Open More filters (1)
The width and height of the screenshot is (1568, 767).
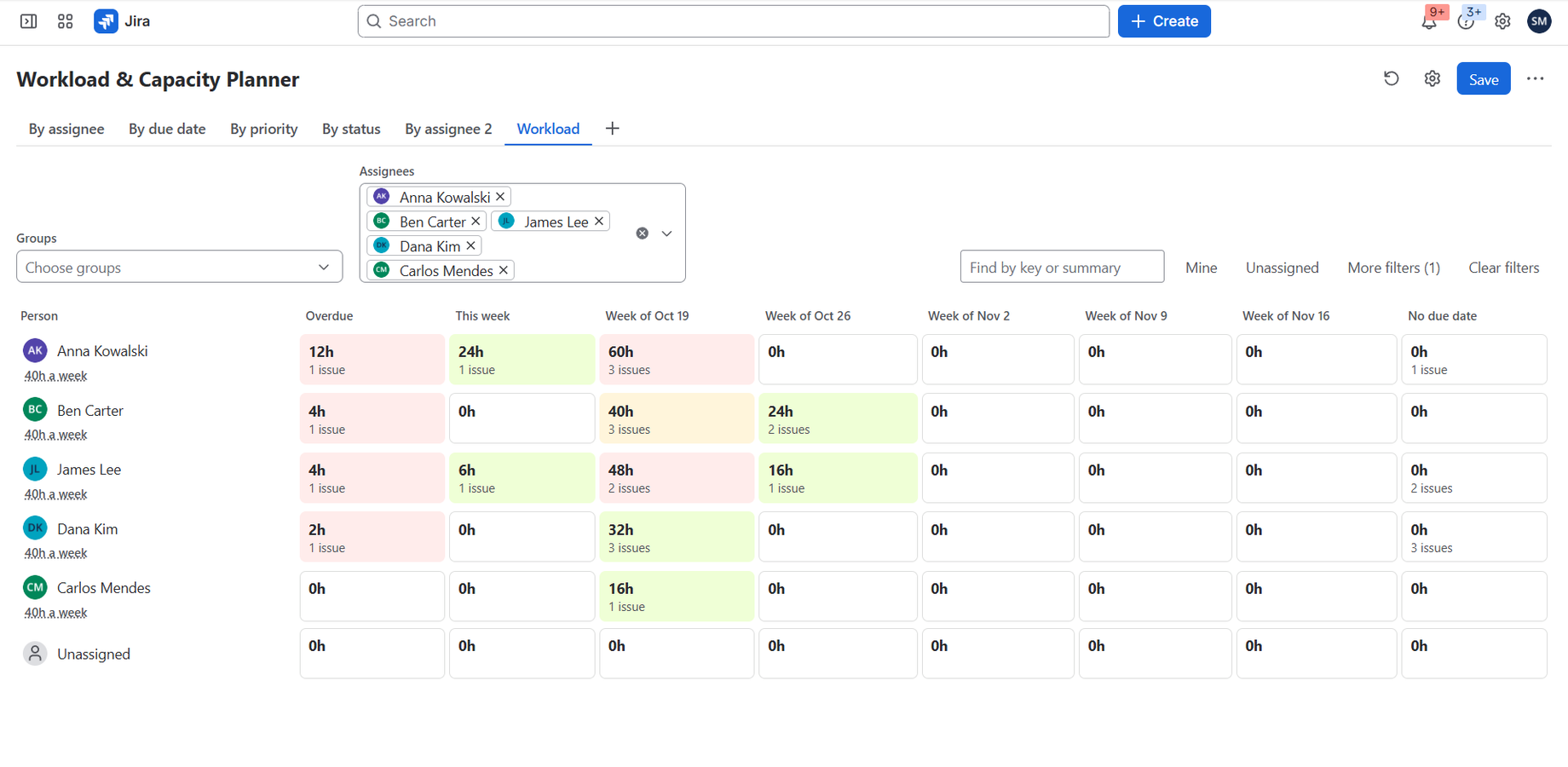click(x=1393, y=268)
